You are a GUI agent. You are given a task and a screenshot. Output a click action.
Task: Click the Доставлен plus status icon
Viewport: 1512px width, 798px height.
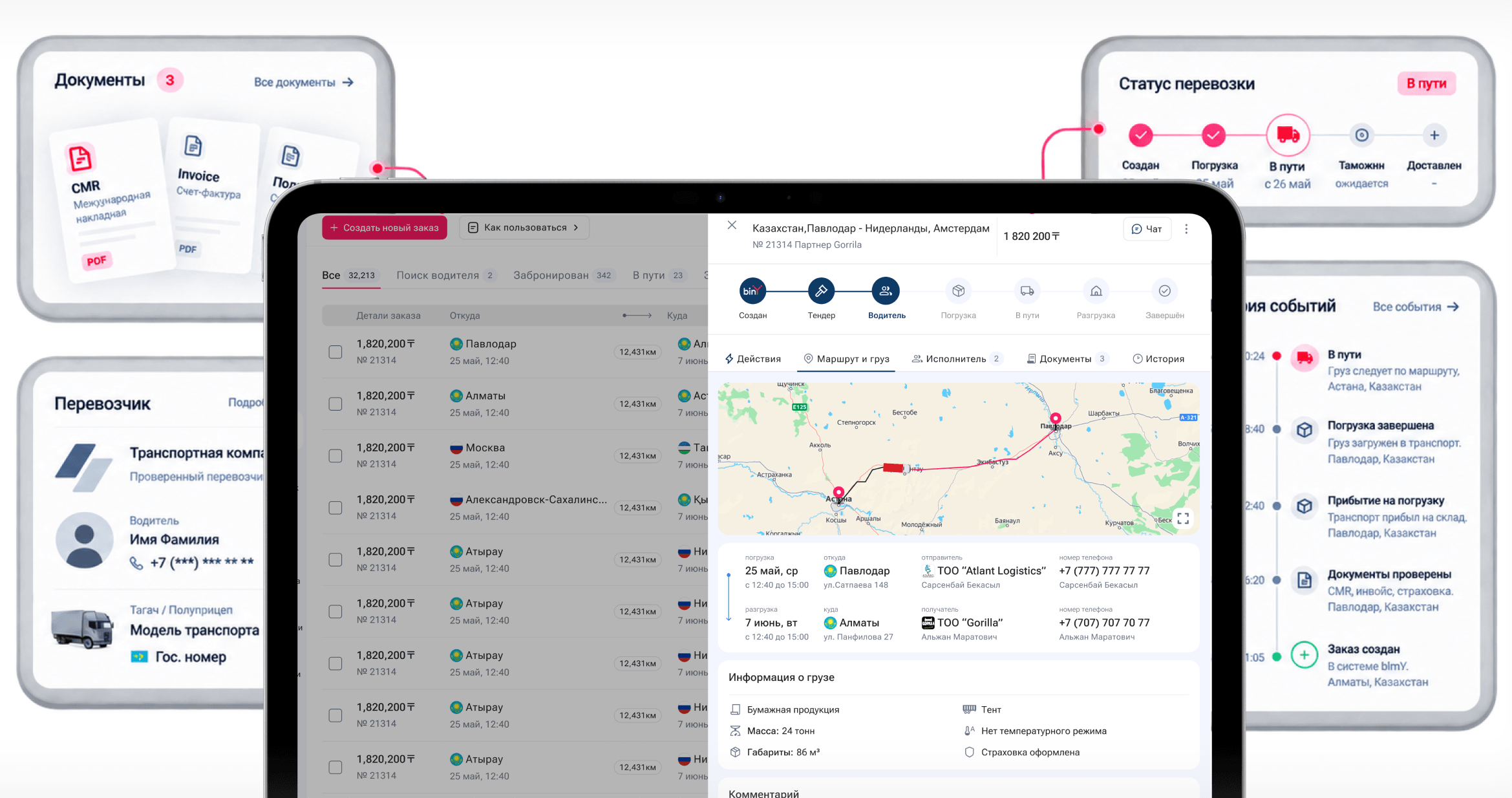[x=1434, y=135]
